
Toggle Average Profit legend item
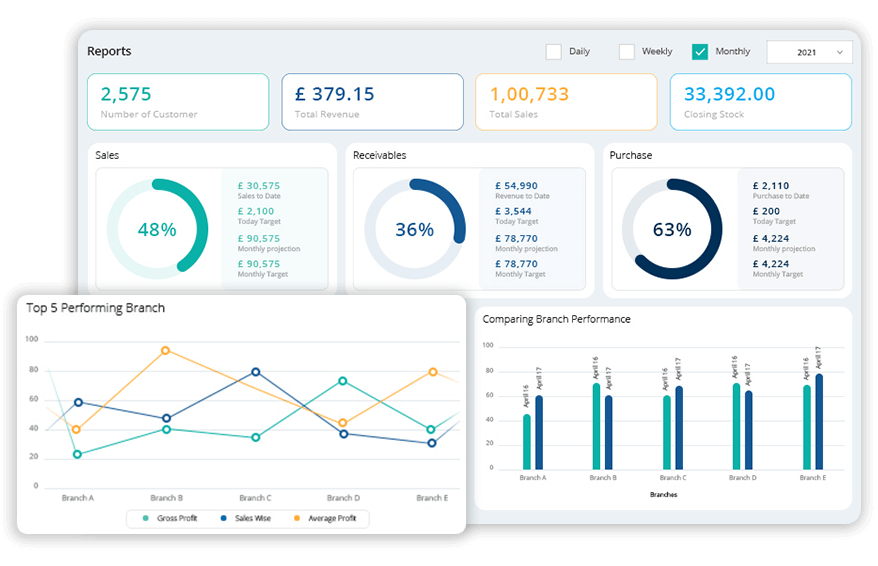point(325,518)
